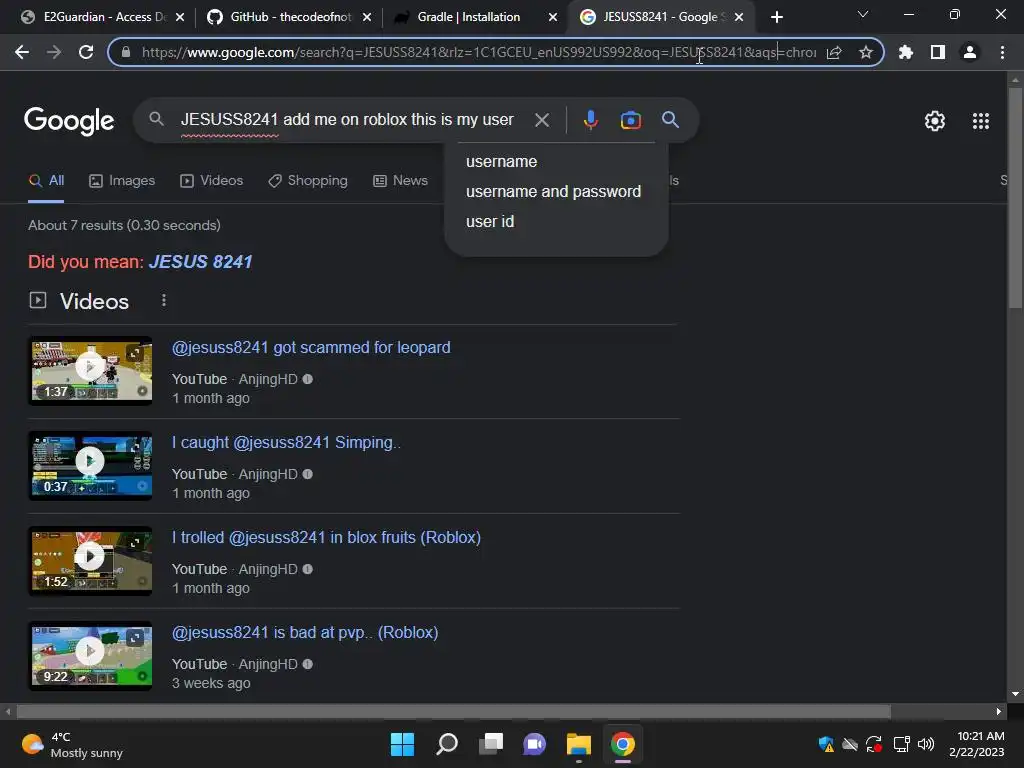Click the share page icon in address bar
This screenshot has height=768, width=1024.
coord(834,52)
